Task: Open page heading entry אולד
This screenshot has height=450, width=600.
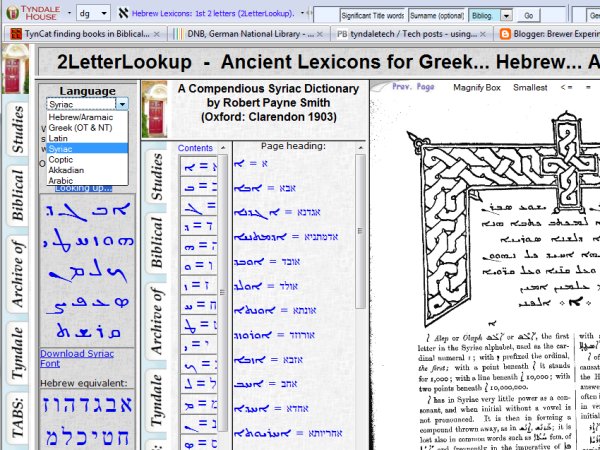Action: coord(266,286)
